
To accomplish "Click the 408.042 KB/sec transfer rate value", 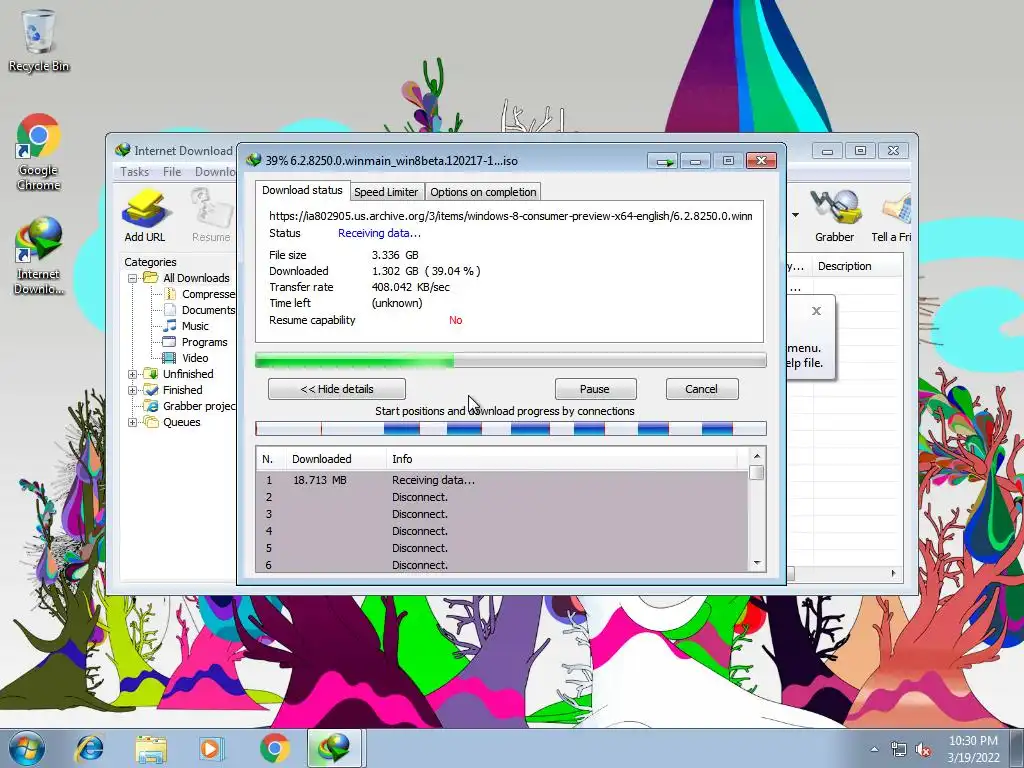I will 411,287.
